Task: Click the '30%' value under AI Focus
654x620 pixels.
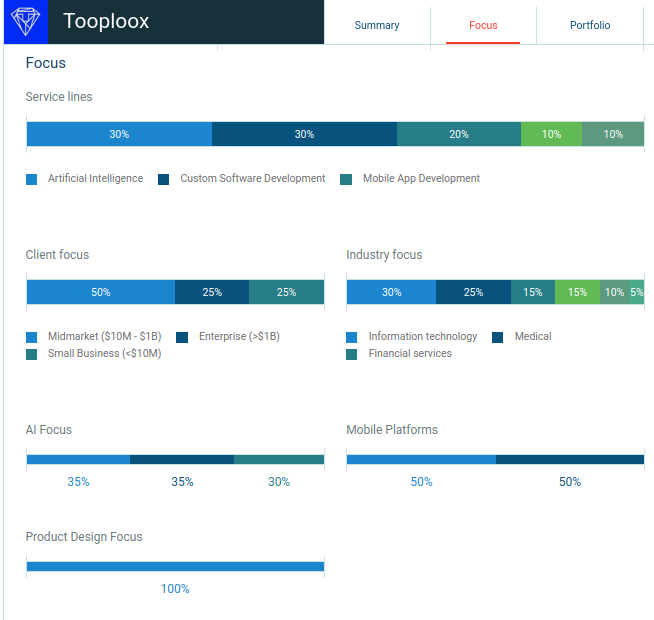Action: [x=279, y=482]
